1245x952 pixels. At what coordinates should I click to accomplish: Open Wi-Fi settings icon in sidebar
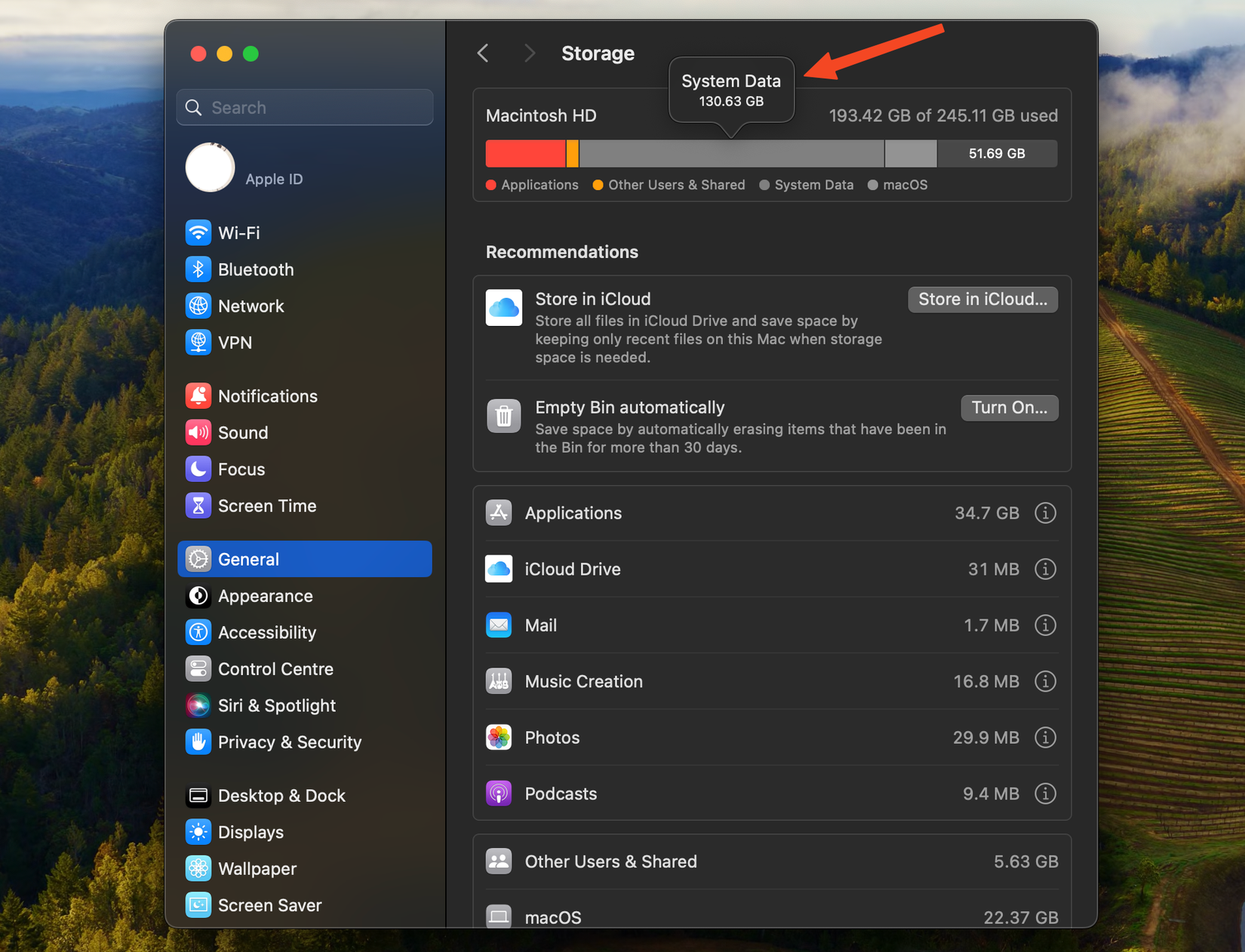coord(198,232)
